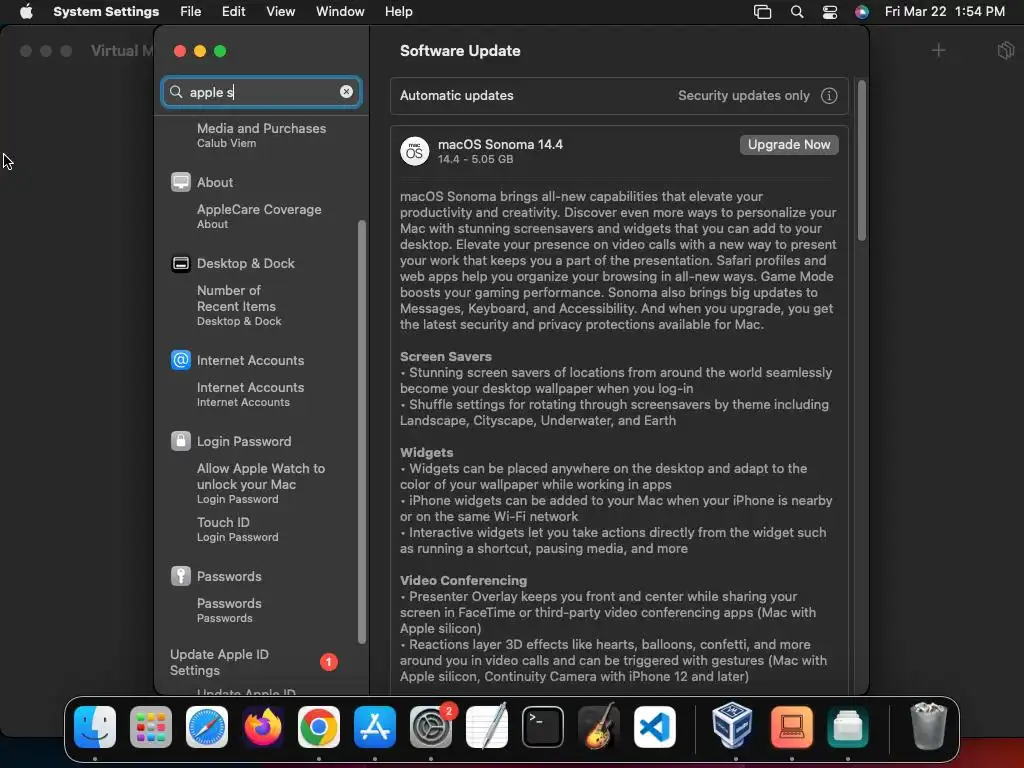1024x768 pixels.
Task: Open Firefox from the Dock
Action: click(x=263, y=727)
